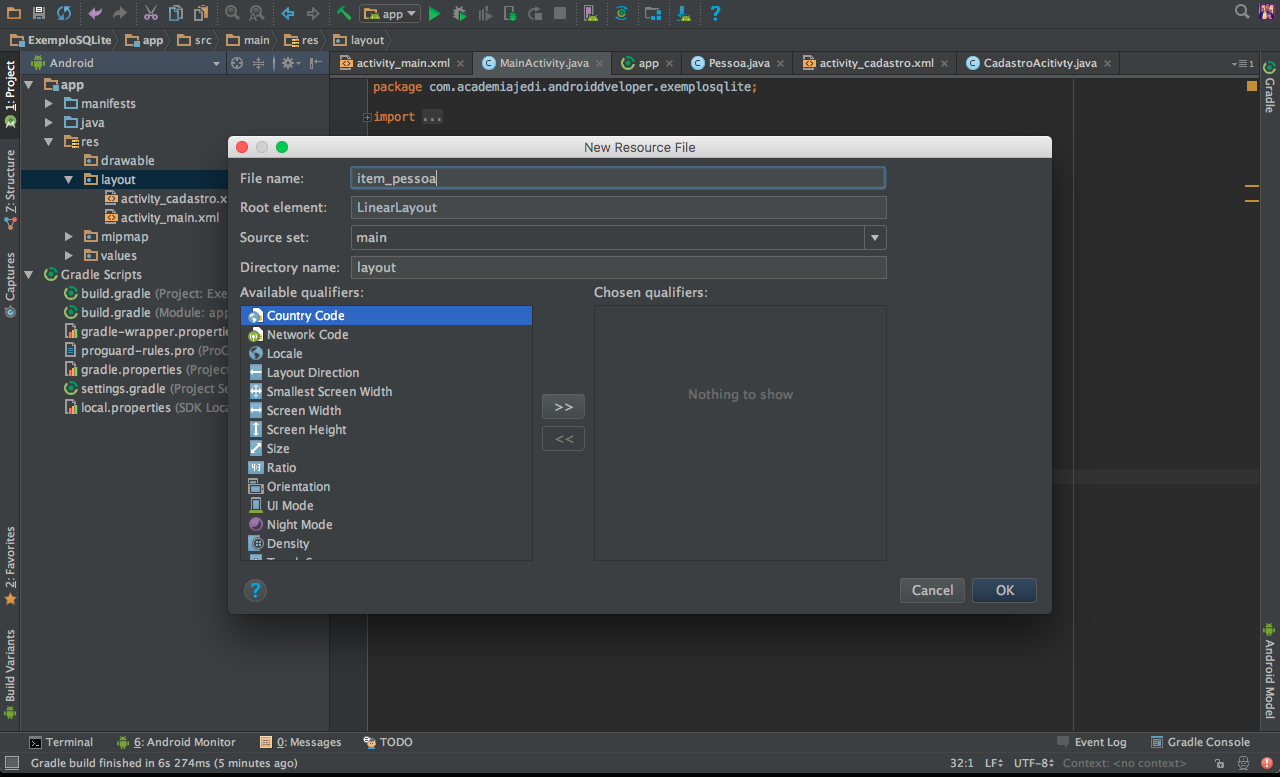Image resolution: width=1280 pixels, height=777 pixels.
Task: Click the Undo arrow icon
Action: coord(95,13)
